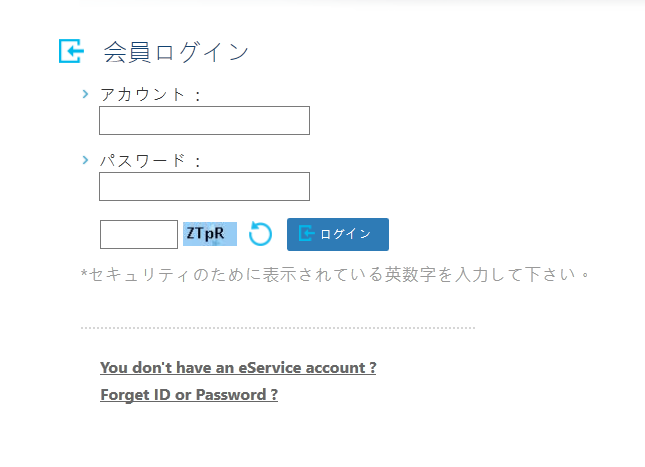Click the word "Password" in the forget link
This screenshot has width=645, height=467.
[231, 395]
